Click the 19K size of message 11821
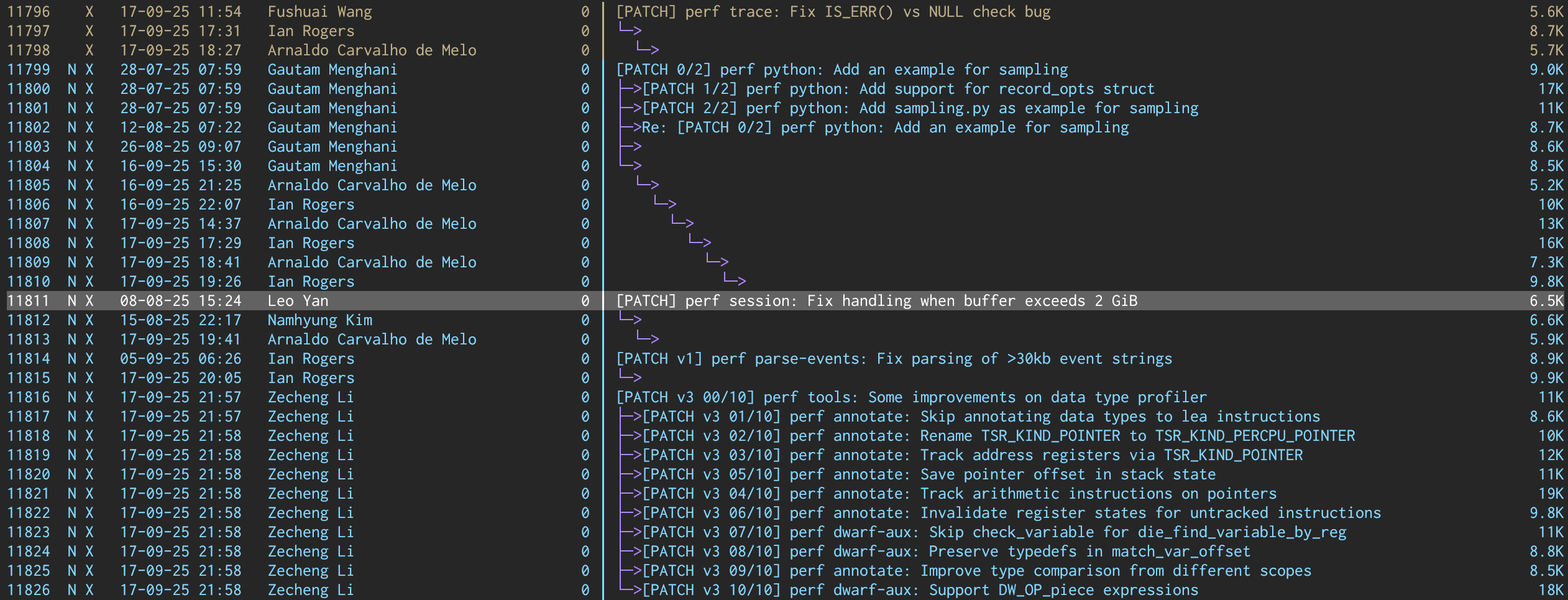The width and height of the screenshot is (1568, 600). tap(1550, 494)
